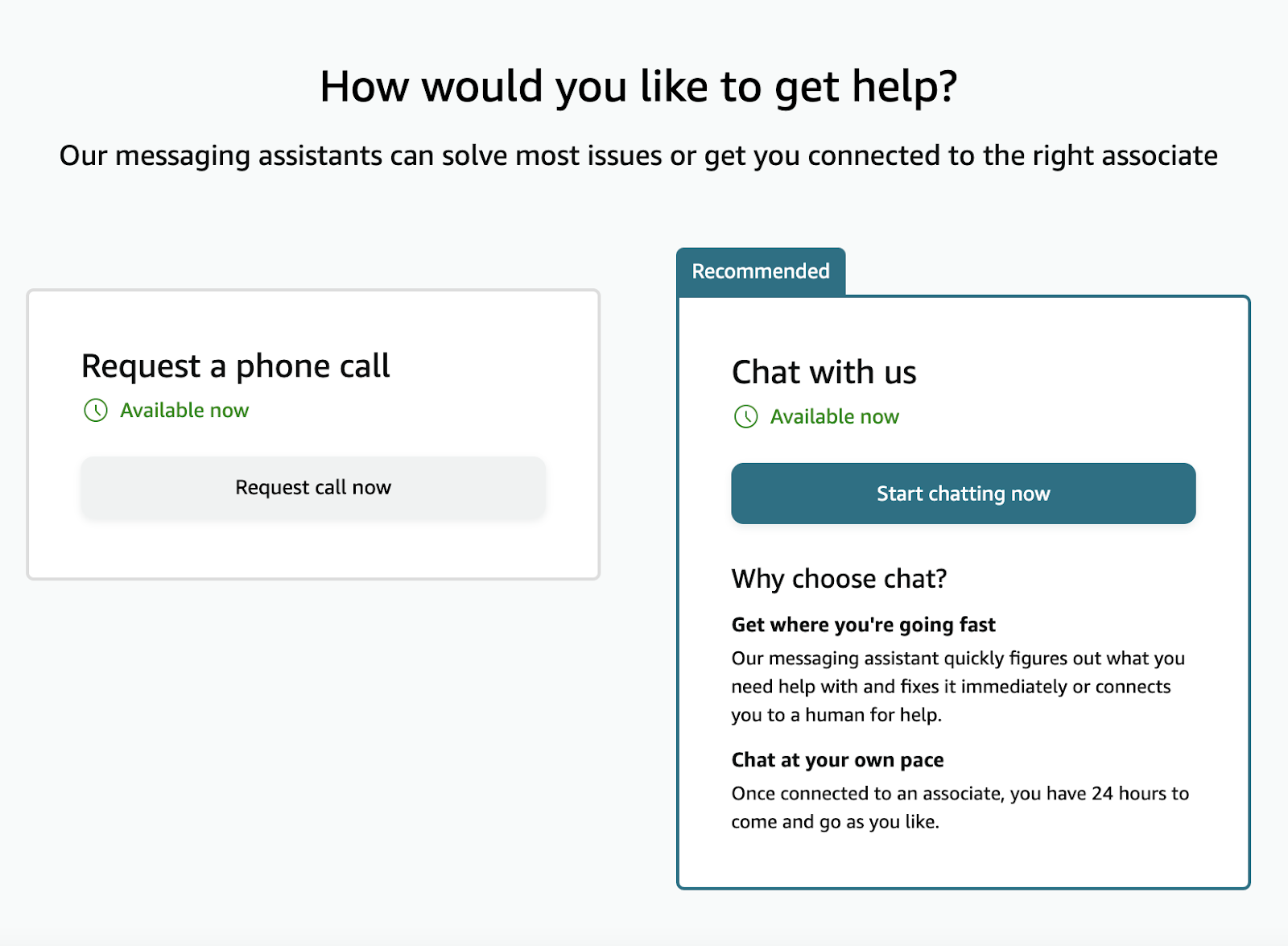Viewport: 1288px width, 946px height.
Task: Click the Request a phone call title
Action: [235, 366]
